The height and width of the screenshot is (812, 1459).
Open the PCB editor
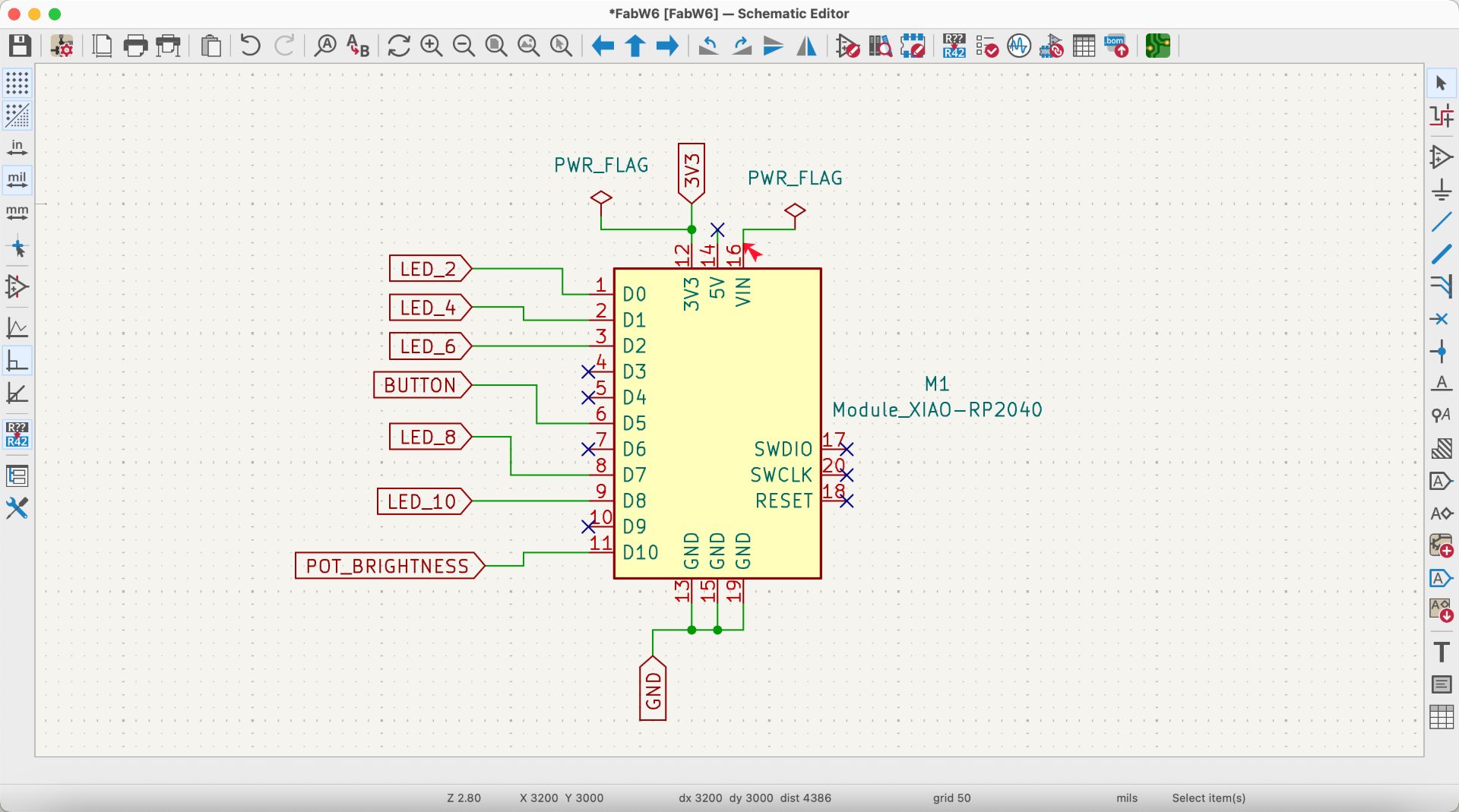coord(1157,46)
